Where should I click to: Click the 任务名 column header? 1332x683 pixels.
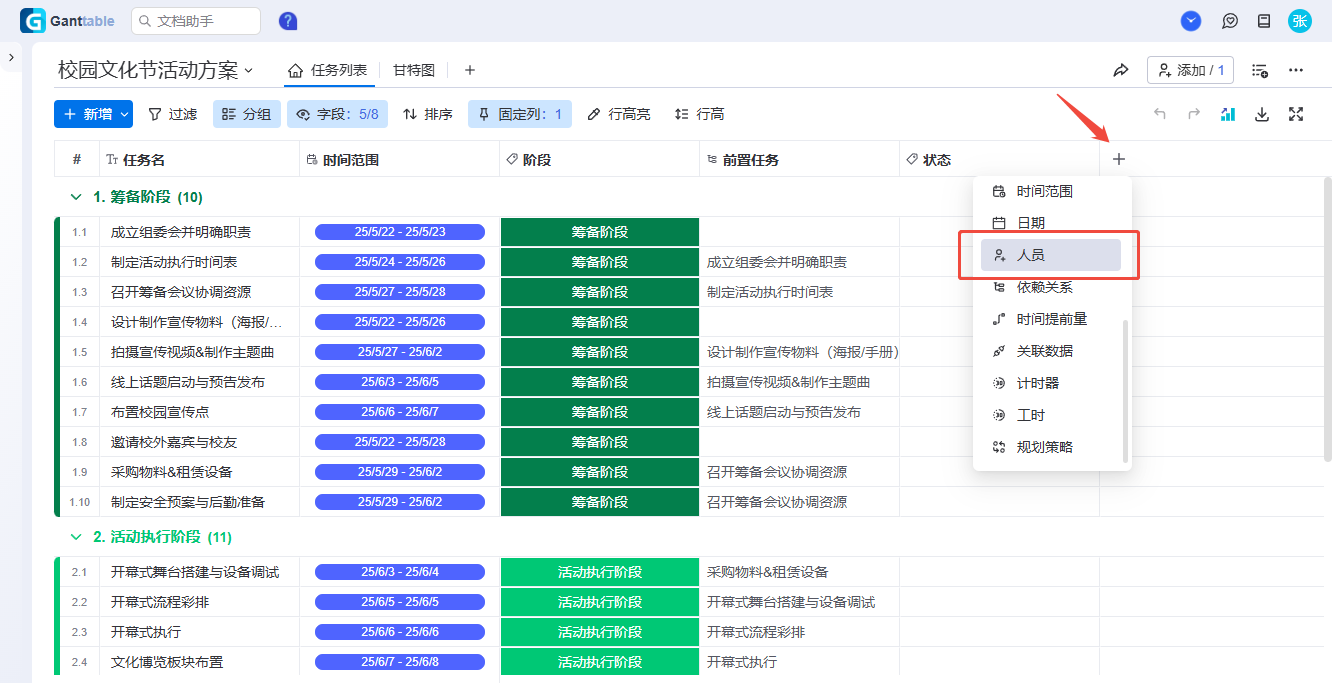tap(199, 160)
